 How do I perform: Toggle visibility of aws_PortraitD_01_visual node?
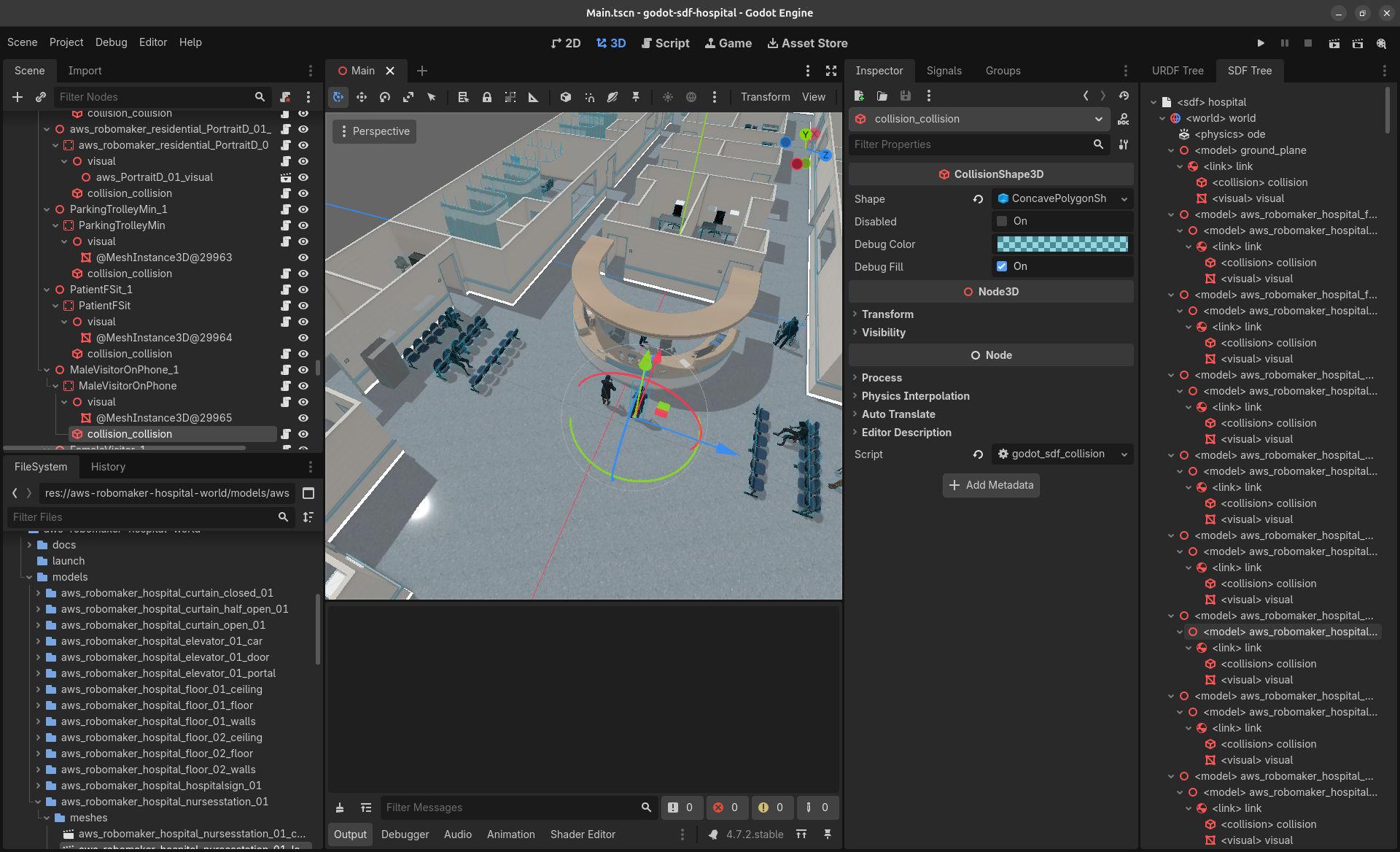[303, 177]
